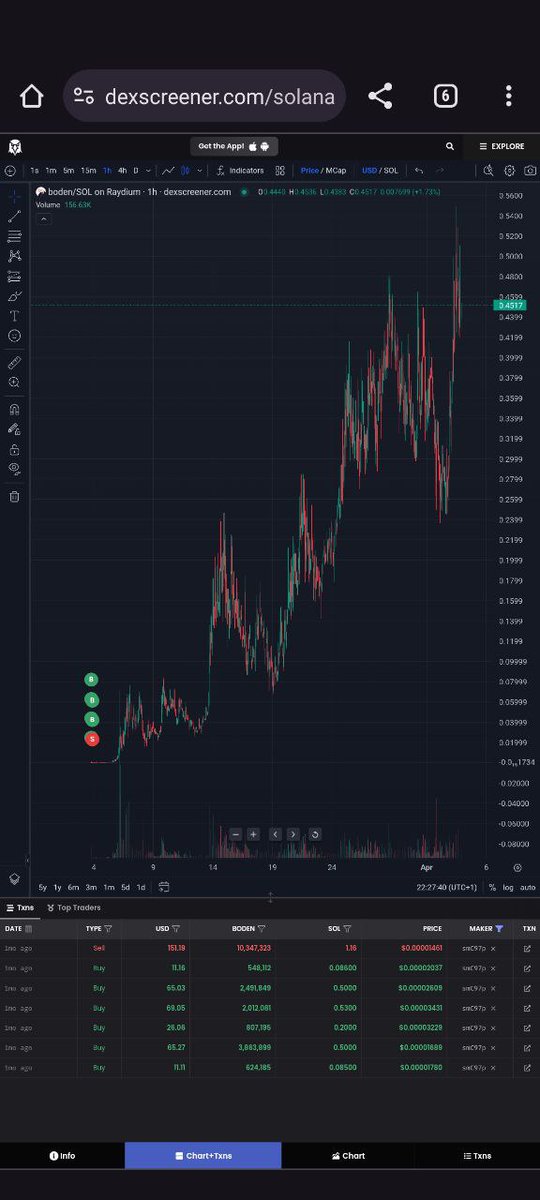540x1200 pixels.
Task: Select the 1s timeframe
Action: tap(35, 171)
